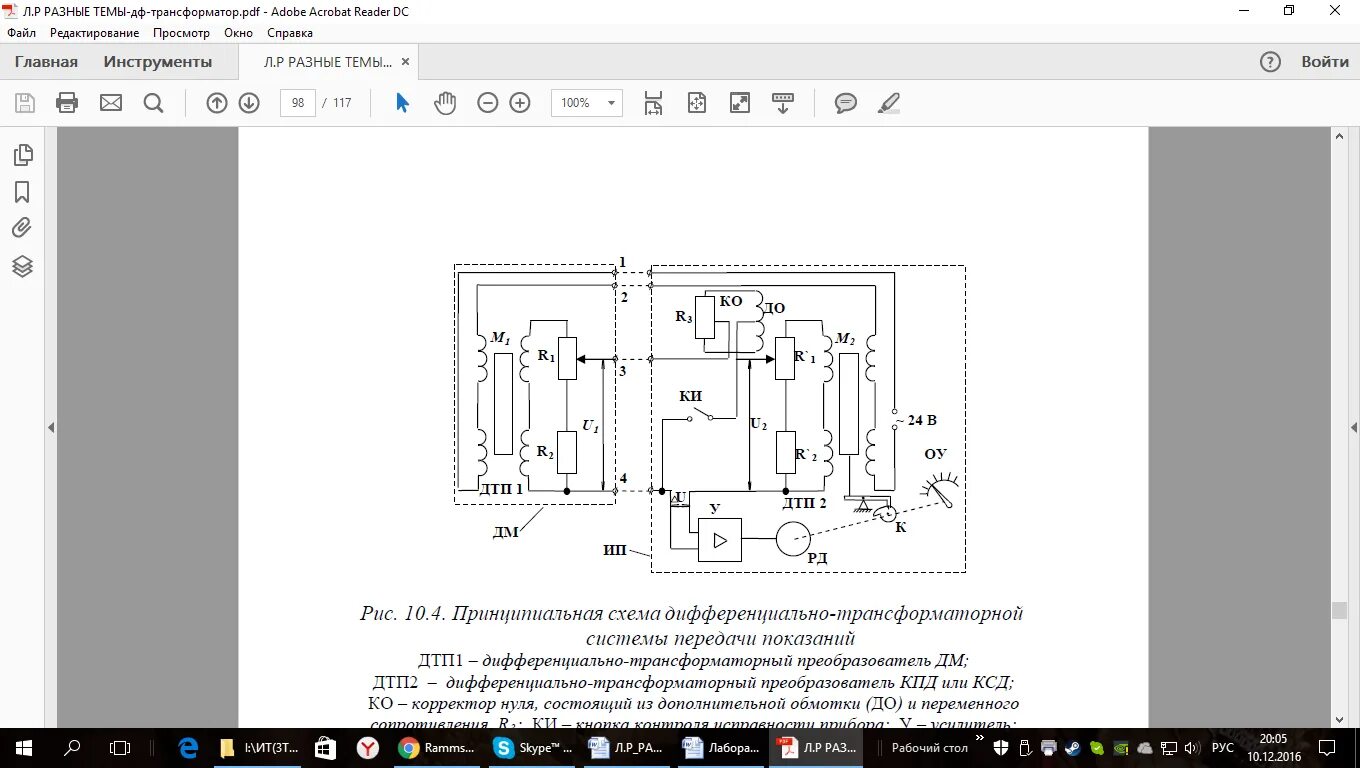Click the vertical scrollbar thumb
Image resolution: width=1360 pixels, height=768 pixels.
coord(1339,611)
